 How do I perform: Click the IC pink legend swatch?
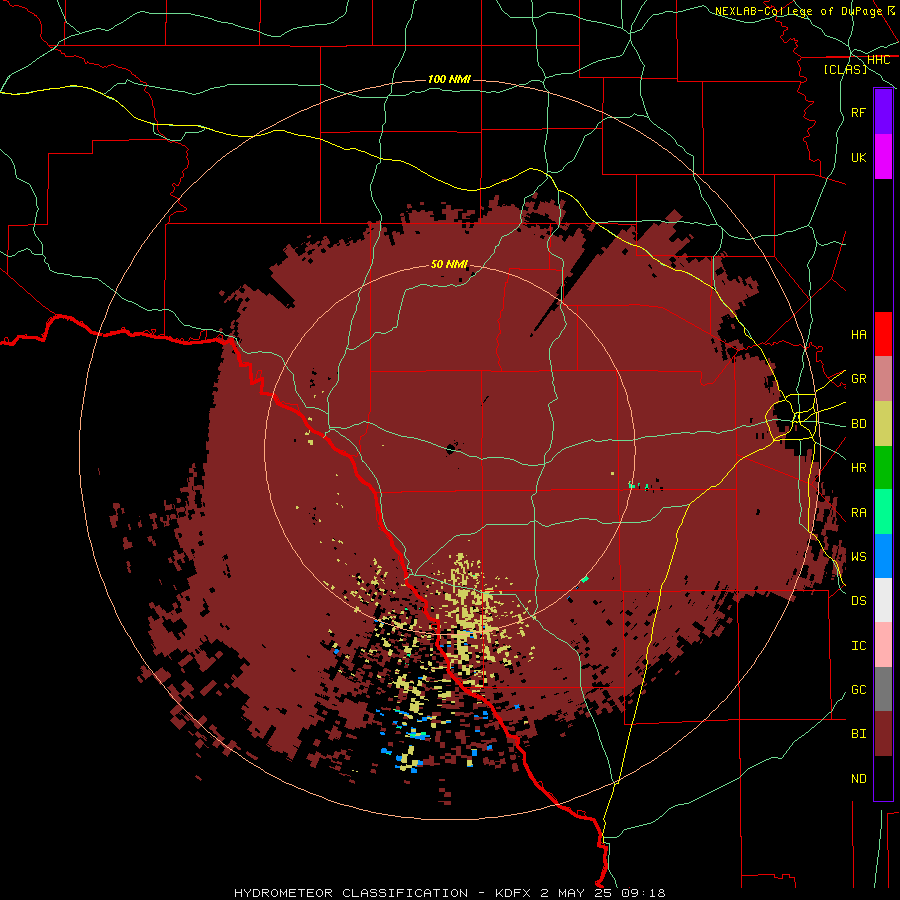click(883, 645)
